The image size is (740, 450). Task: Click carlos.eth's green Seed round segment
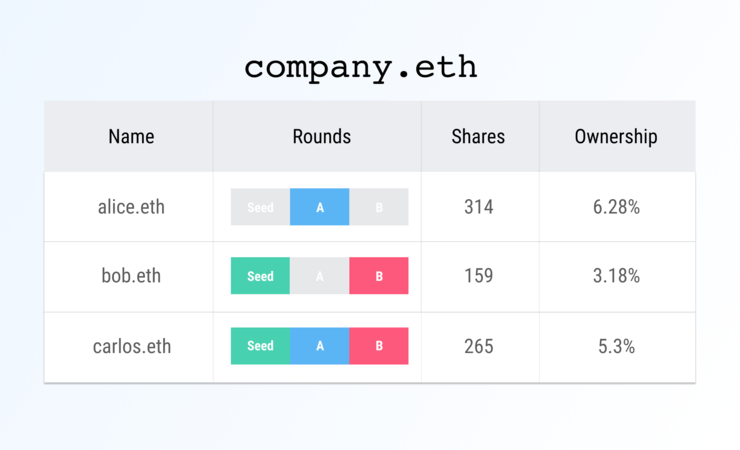pos(260,346)
